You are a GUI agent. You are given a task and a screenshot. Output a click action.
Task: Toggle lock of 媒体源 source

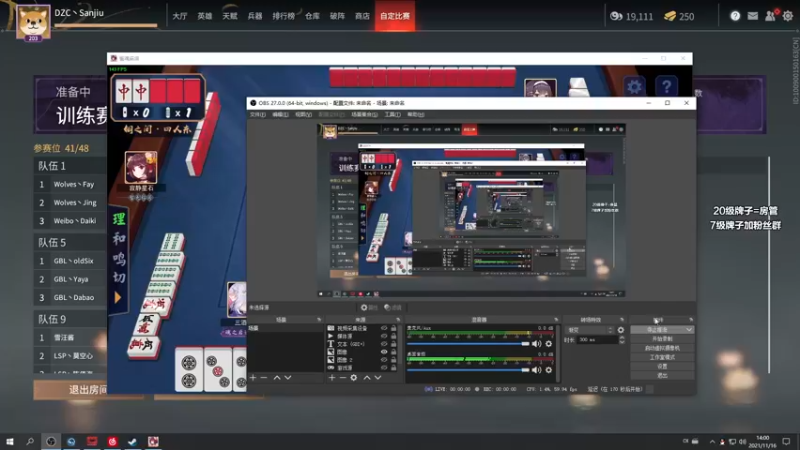click(x=393, y=336)
